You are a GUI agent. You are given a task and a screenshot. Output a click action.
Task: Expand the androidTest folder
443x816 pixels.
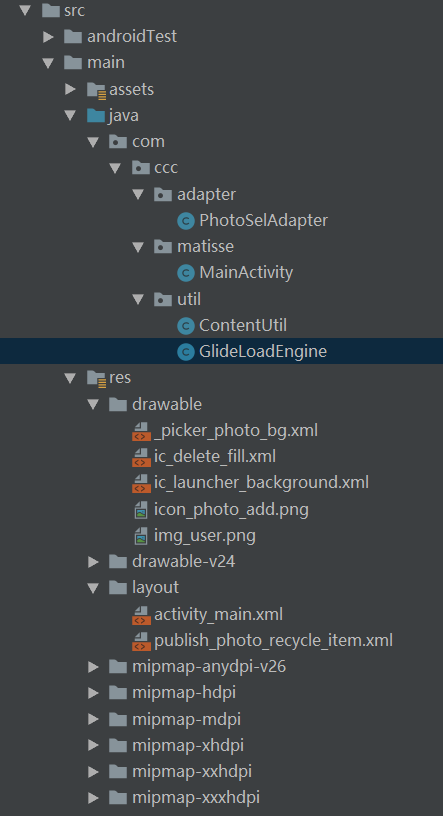click(48, 36)
